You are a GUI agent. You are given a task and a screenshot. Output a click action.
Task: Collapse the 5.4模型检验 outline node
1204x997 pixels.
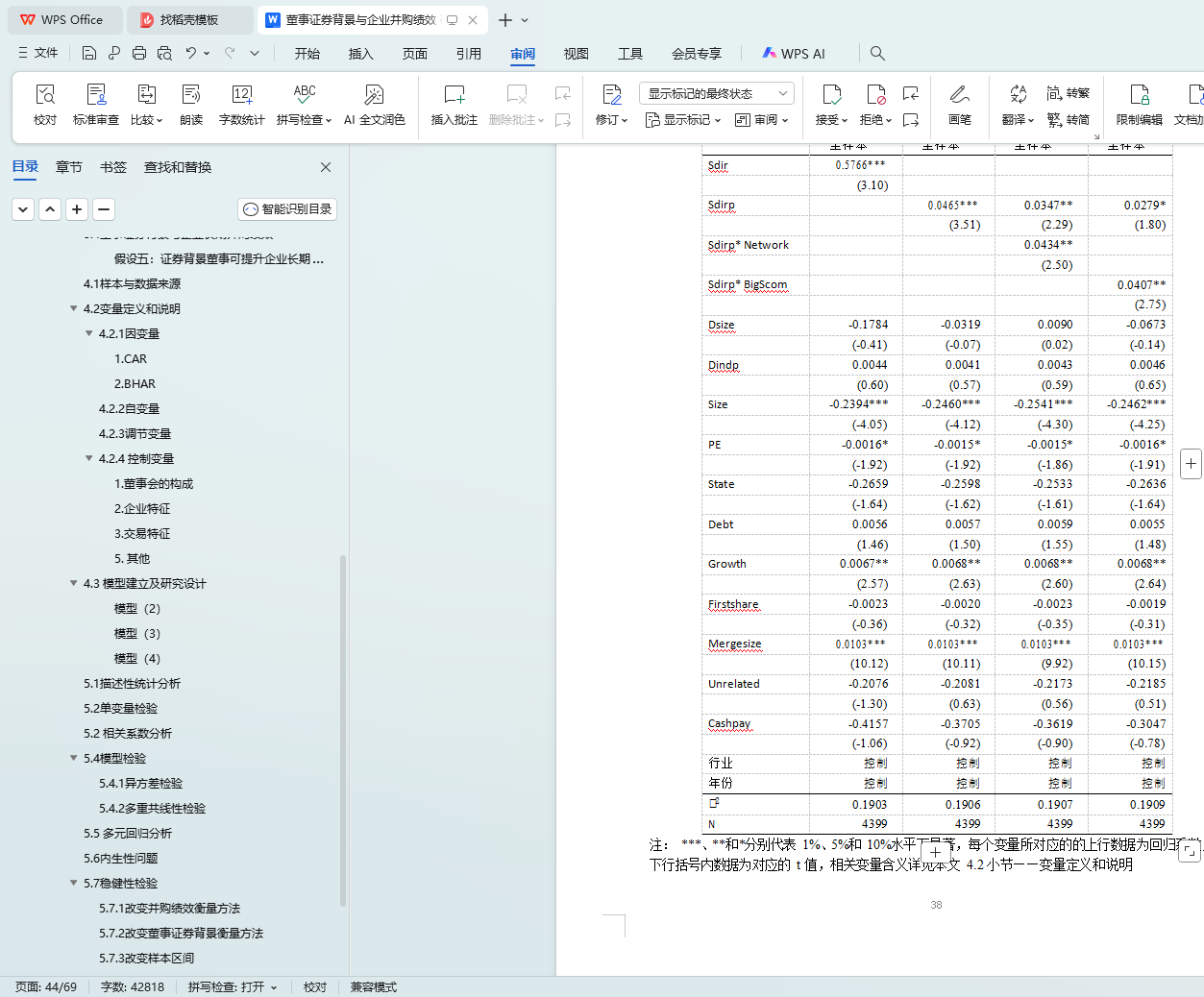click(73, 758)
